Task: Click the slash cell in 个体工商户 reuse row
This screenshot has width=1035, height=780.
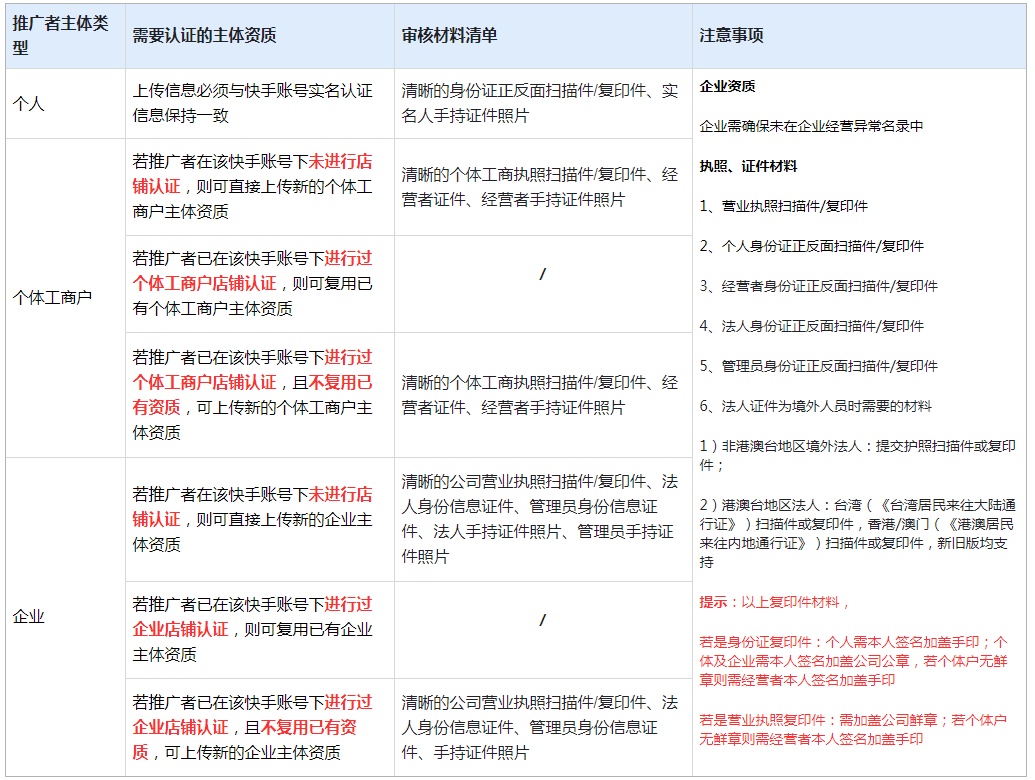Action: (543, 284)
